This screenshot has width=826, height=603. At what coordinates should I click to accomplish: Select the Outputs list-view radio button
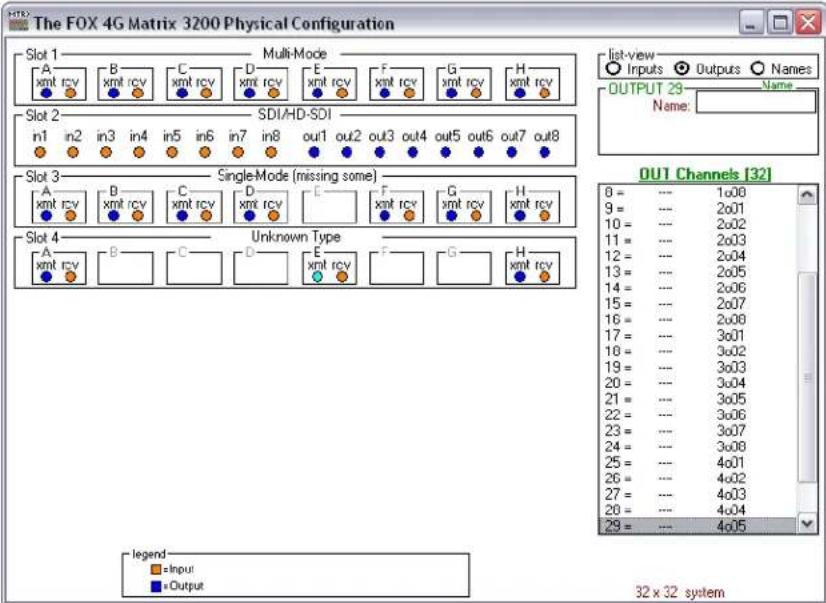click(682, 68)
